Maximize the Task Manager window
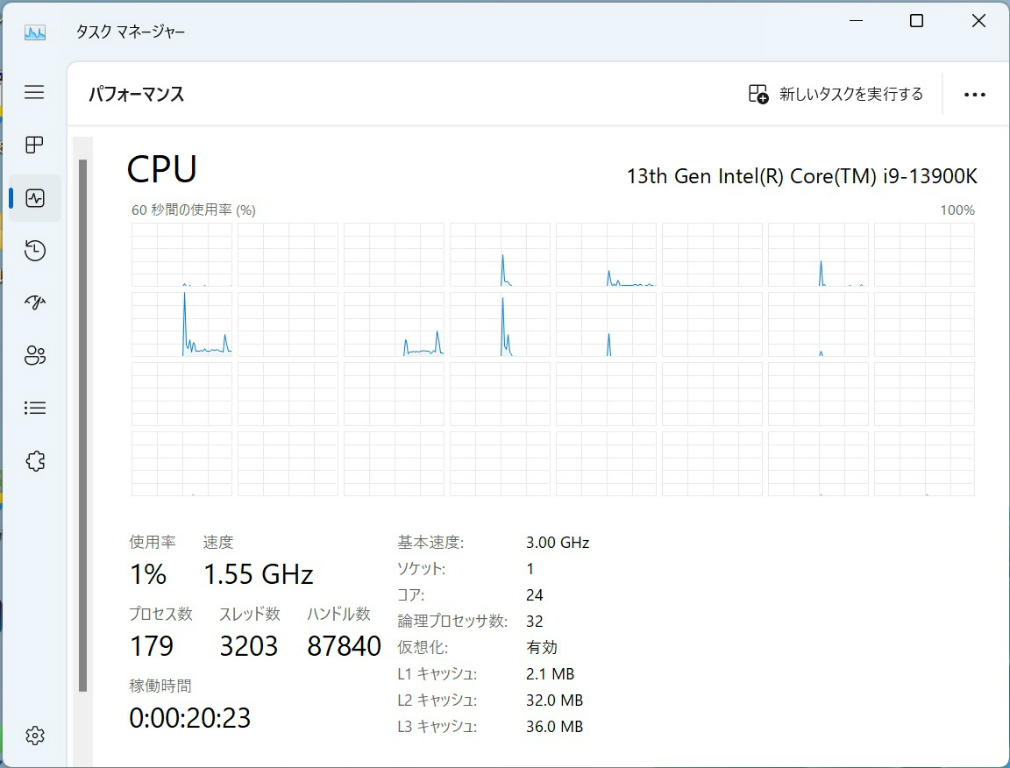Screen dimensions: 1010x768 coord(916,21)
